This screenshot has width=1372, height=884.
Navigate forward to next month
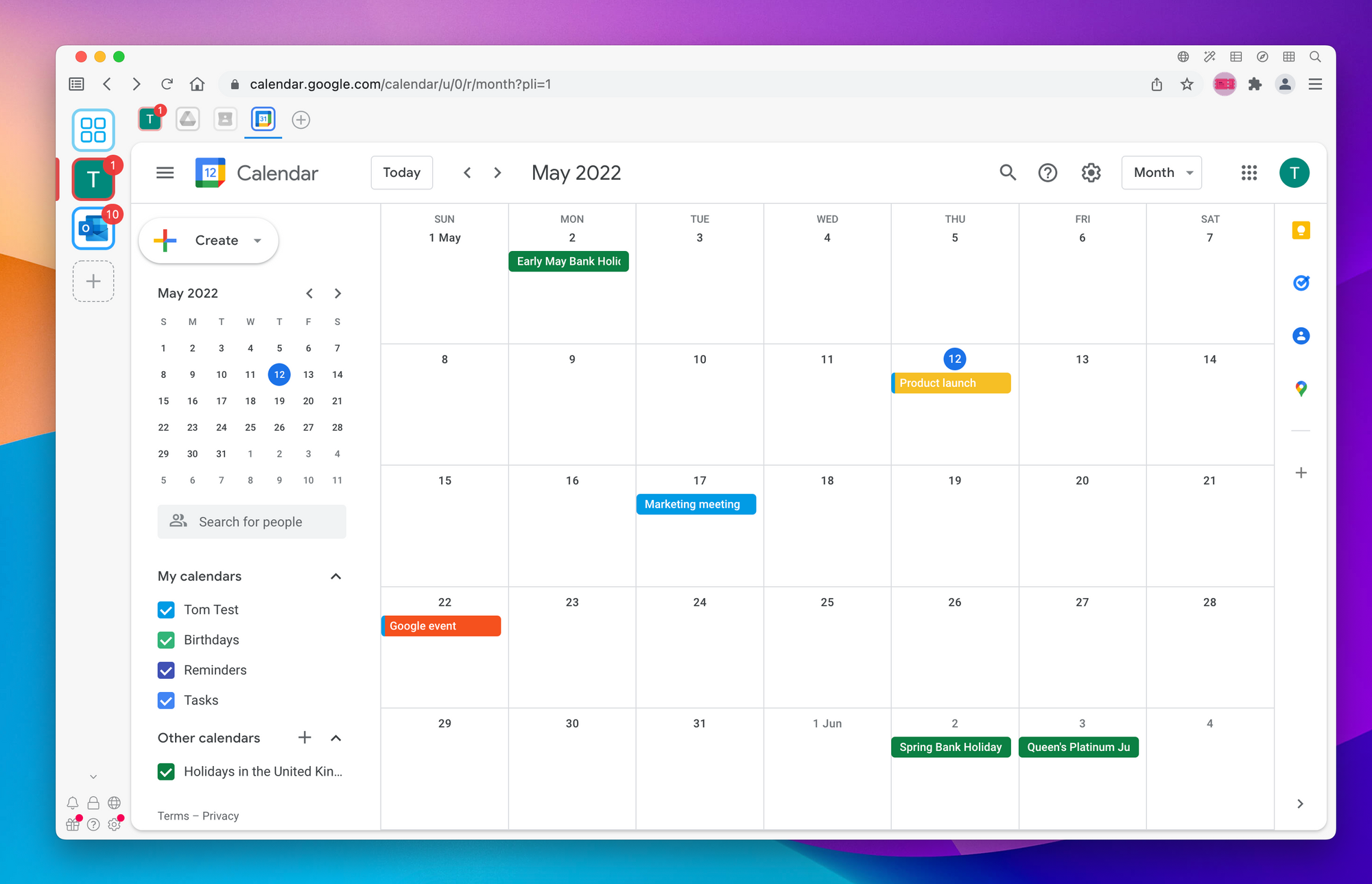coord(498,172)
